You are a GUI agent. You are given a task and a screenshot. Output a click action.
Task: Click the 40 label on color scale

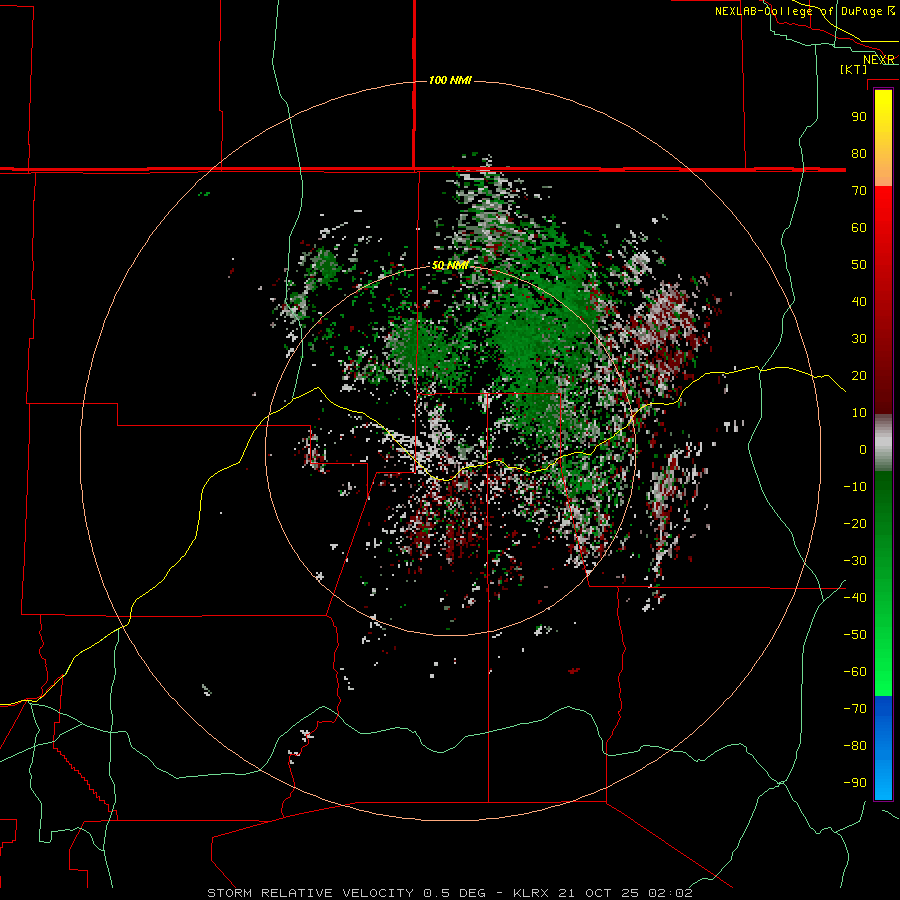pyautogui.click(x=859, y=301)
